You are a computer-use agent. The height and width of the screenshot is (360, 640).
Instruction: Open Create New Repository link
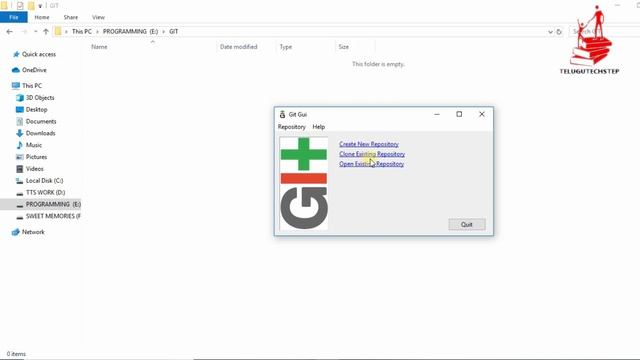pos(369,144)
